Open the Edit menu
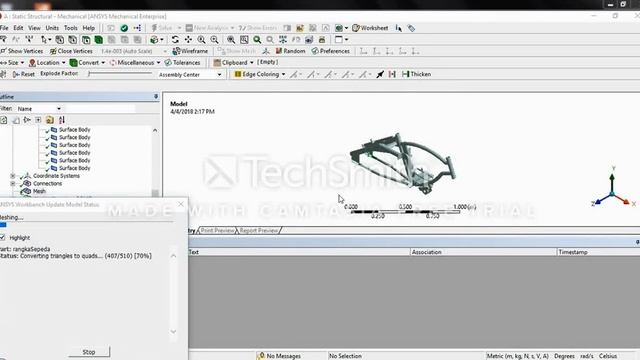640x360 pixels. [x=18, y=28]
